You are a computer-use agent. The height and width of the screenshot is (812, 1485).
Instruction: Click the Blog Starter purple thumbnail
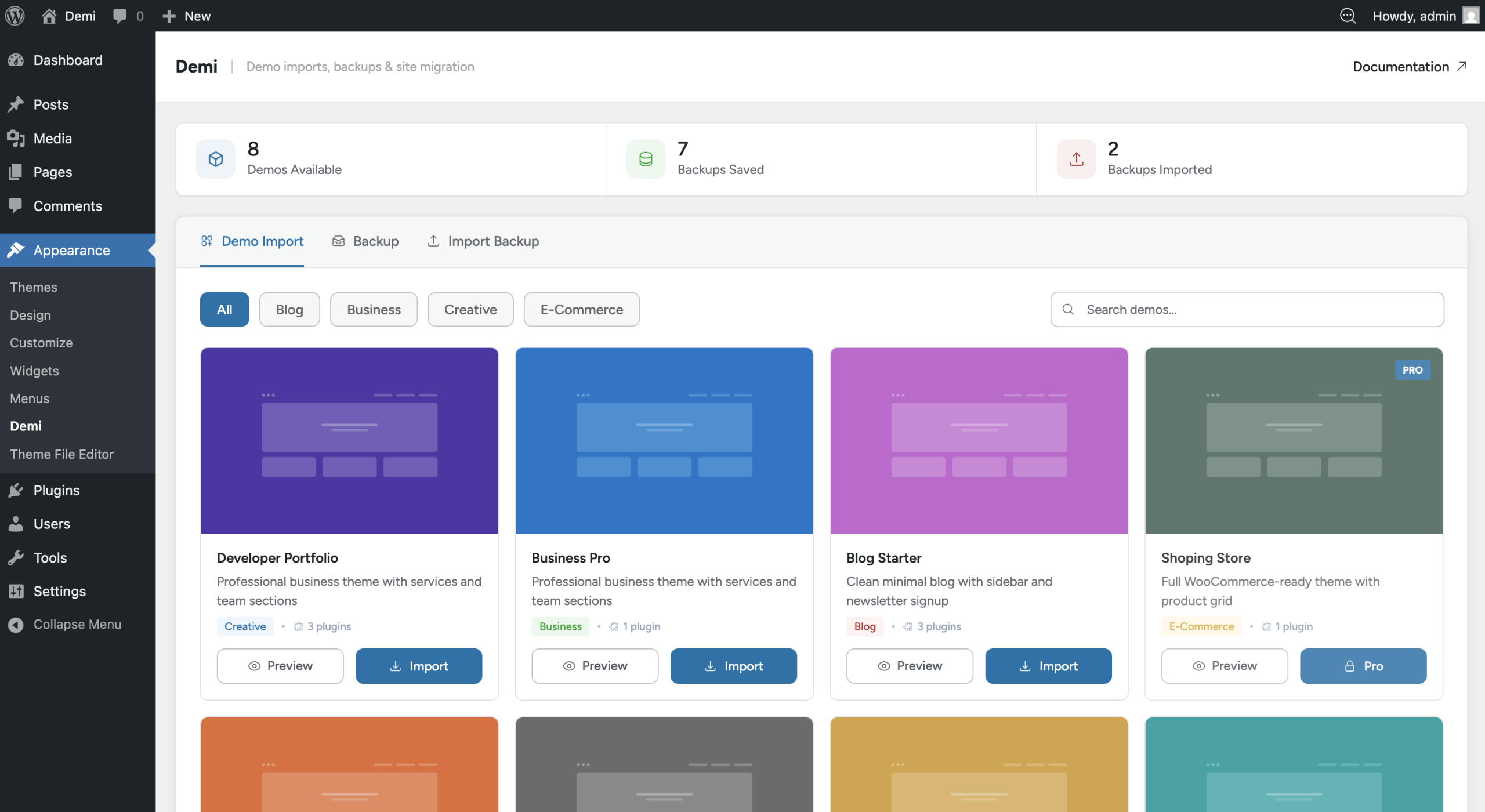979,440
